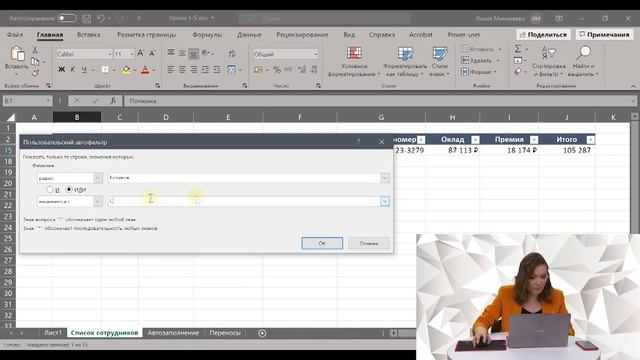Open the font color red swatch
640x360 pixels.
[144, 70]
